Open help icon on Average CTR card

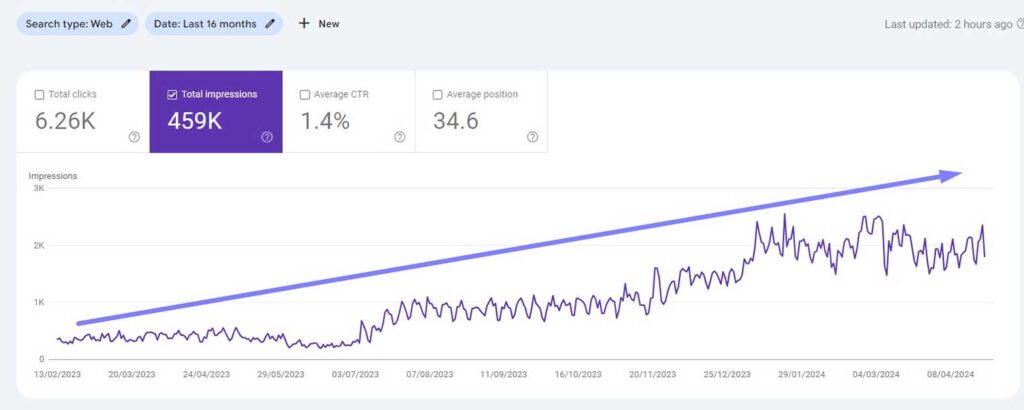400,137
